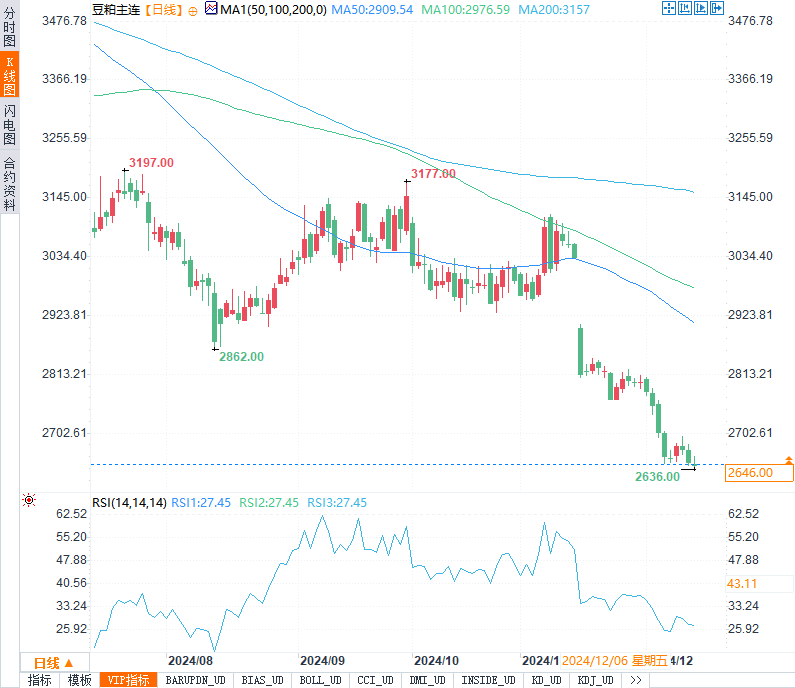Open 合约资料 sidebar tab
Viewport: 795px width, 688px height.
(x=9, y=184)
